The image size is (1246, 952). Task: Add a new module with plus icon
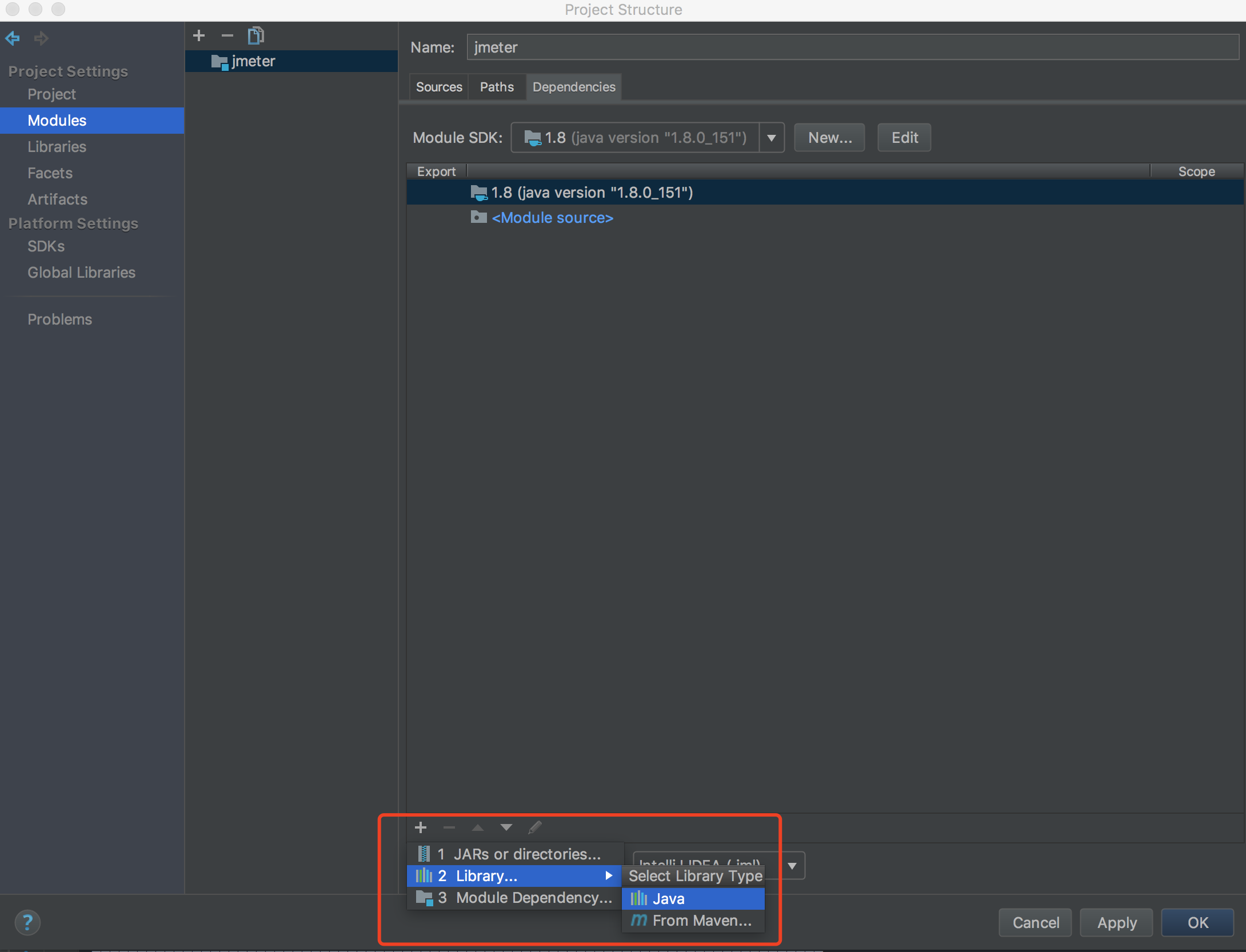[x=199, y=35]
